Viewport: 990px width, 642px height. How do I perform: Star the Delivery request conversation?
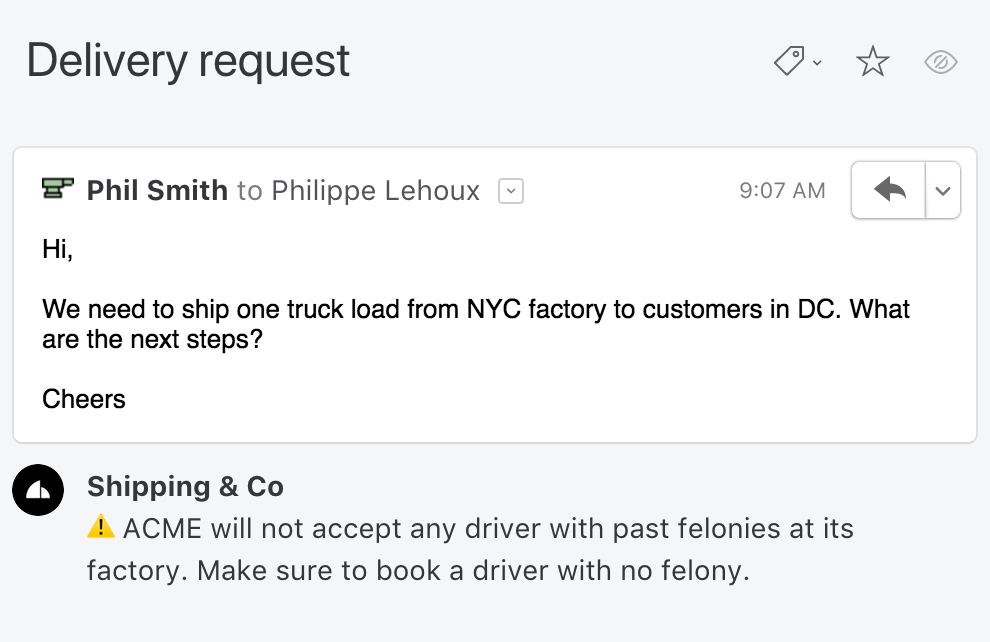(x=872, y=61)
